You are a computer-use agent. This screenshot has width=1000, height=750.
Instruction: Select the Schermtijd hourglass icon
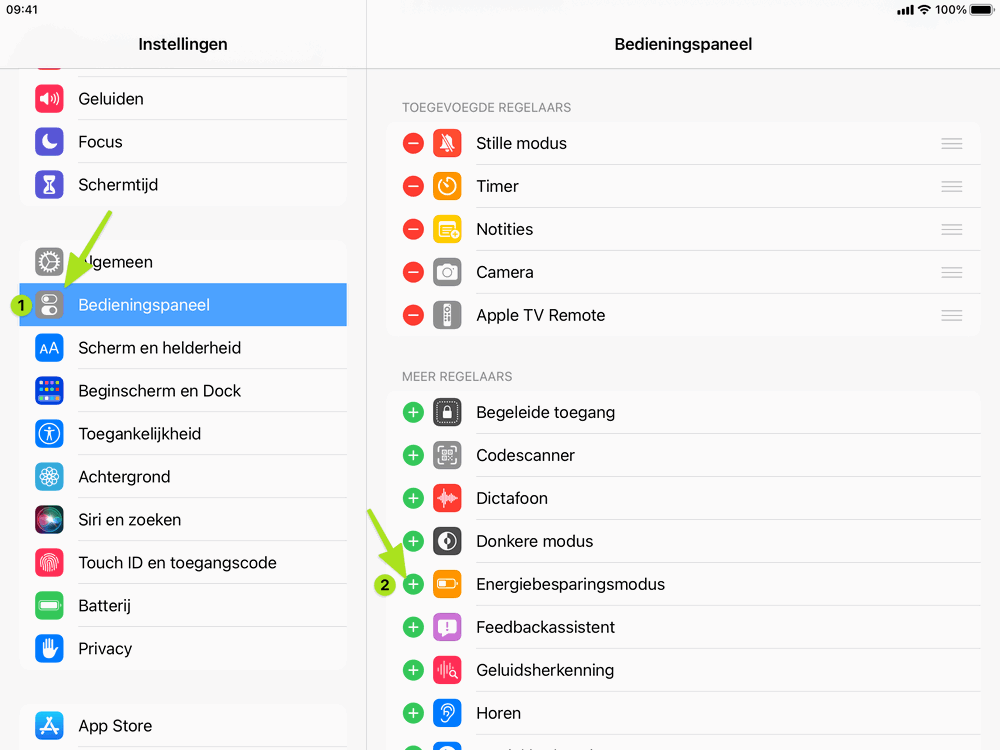click(49, 185)
